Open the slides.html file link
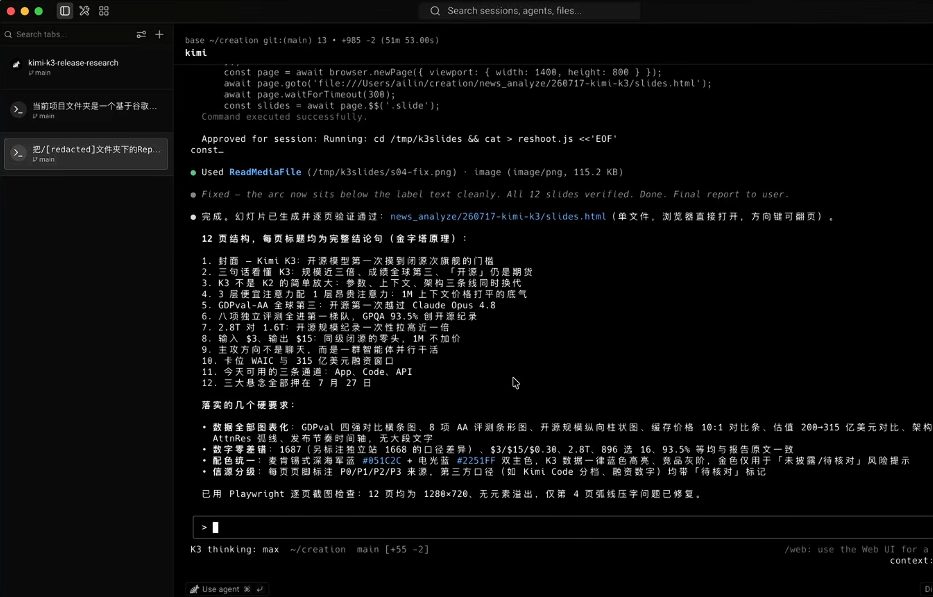The width and height of the screenshot is (933, 597). tap(498, 217)
